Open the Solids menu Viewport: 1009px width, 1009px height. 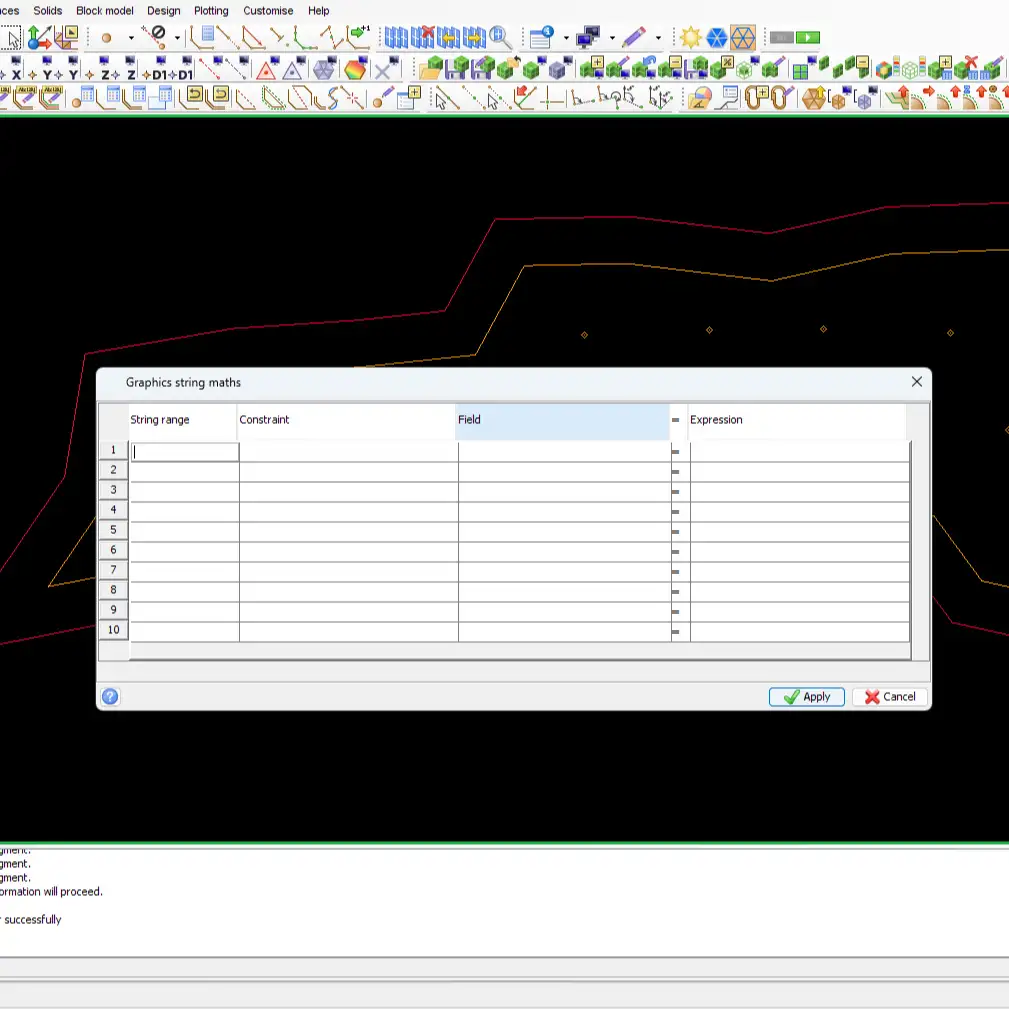point(48,11)
